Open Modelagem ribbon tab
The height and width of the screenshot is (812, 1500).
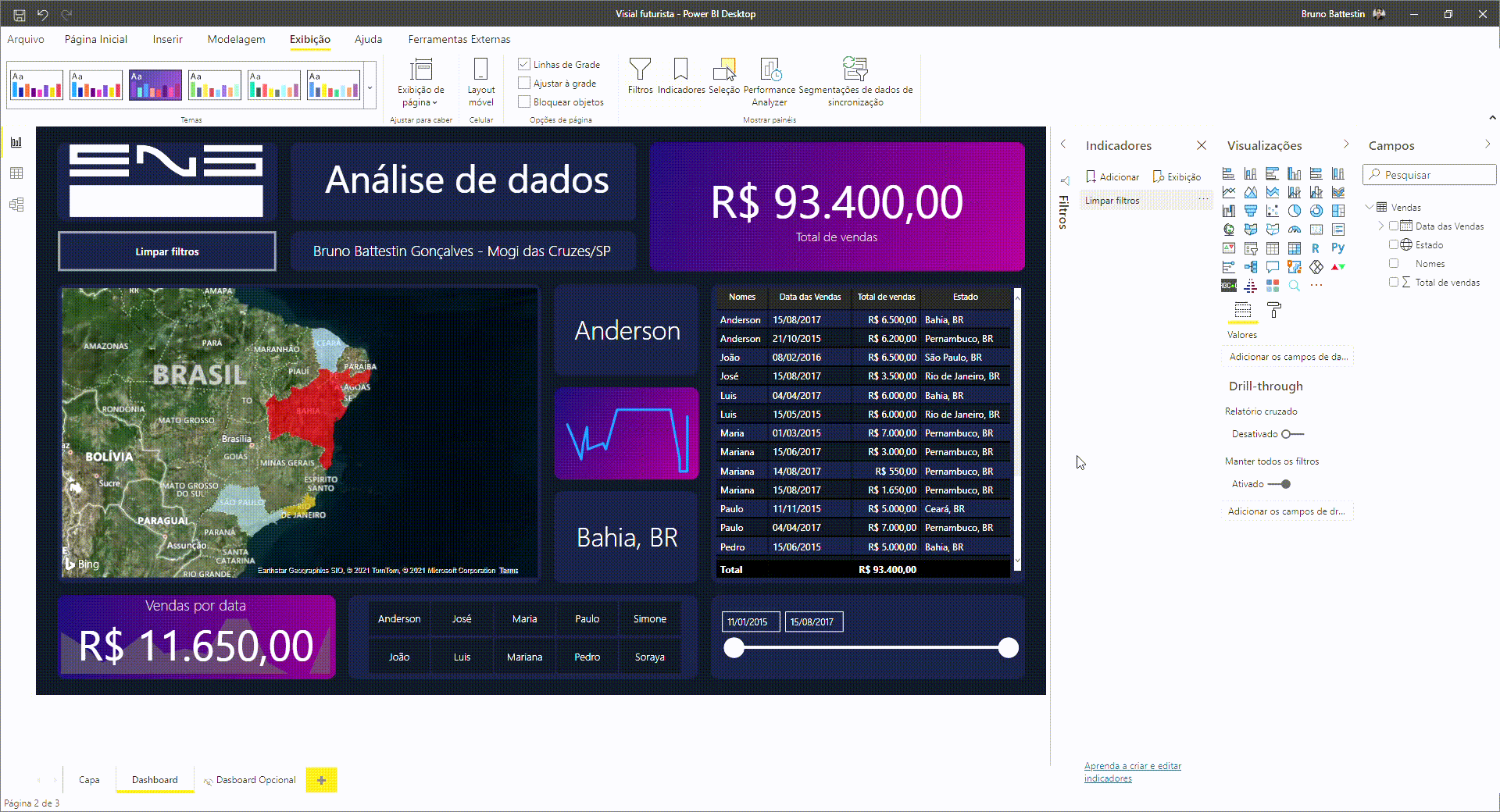[236, 39]
